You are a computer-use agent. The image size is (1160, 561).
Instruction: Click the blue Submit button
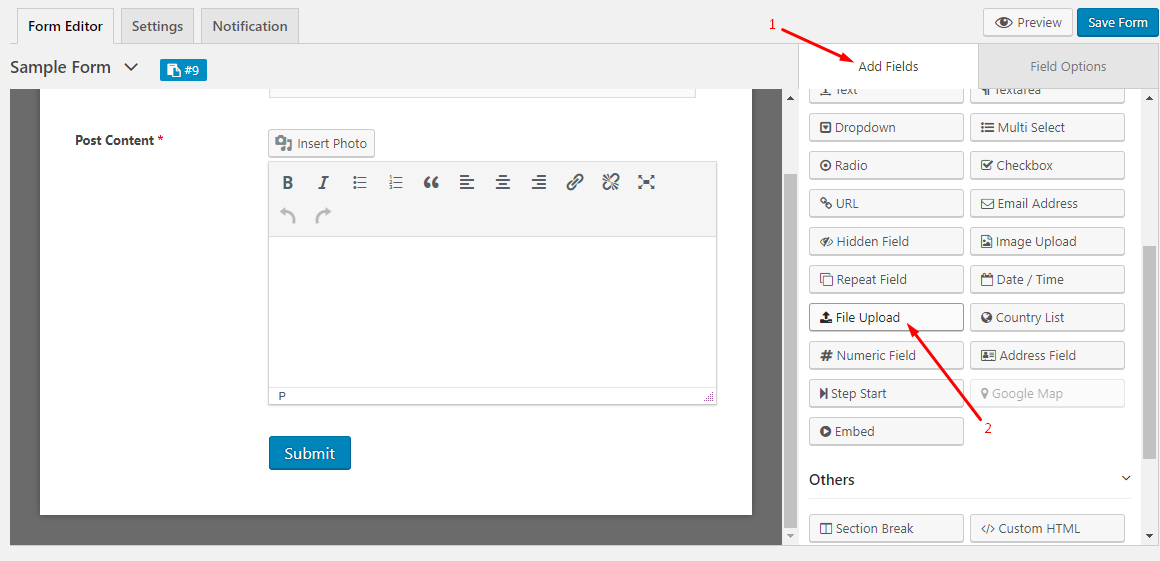click(309, 453)
